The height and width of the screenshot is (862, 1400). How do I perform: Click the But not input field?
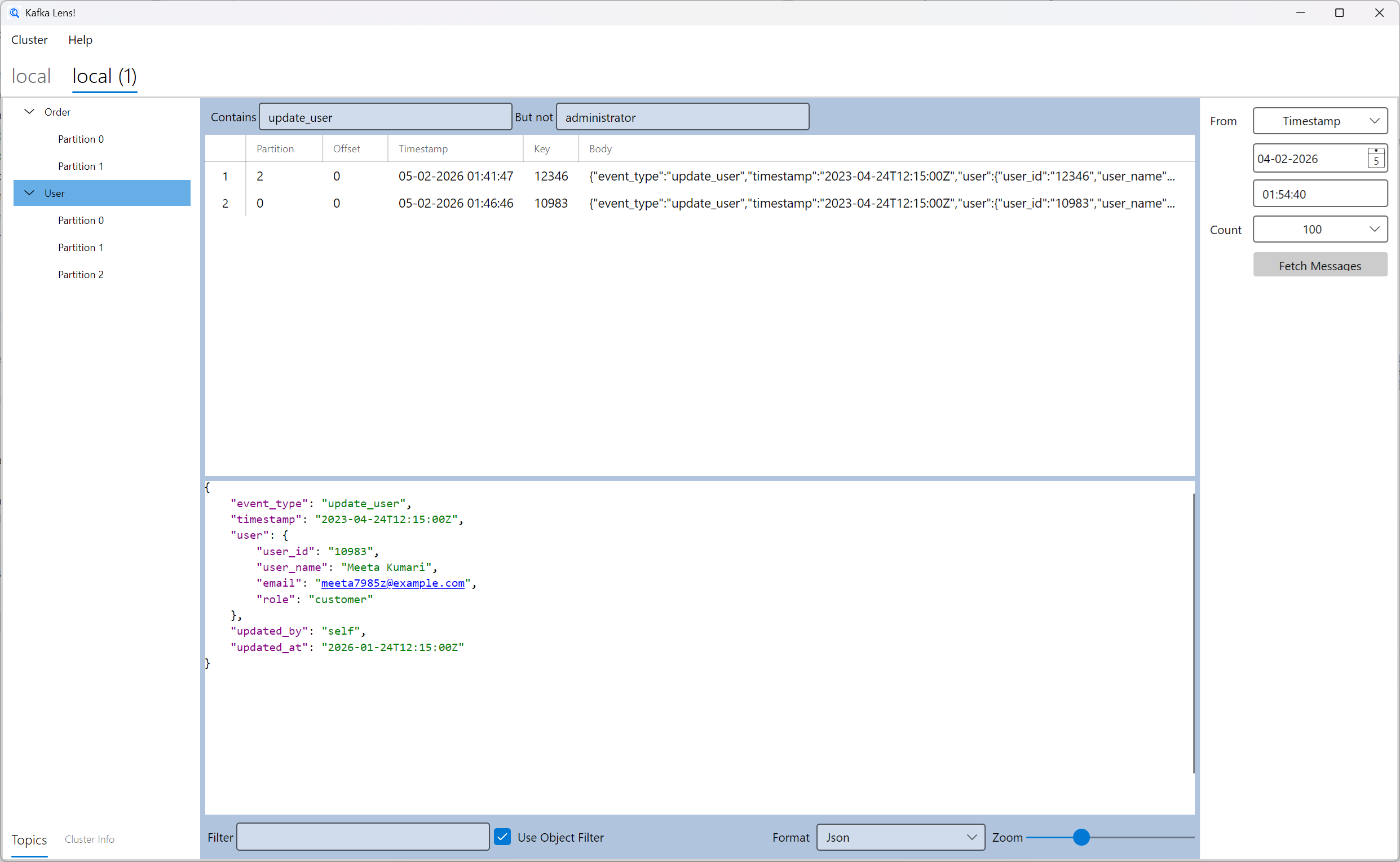click(x=682, y=117)
